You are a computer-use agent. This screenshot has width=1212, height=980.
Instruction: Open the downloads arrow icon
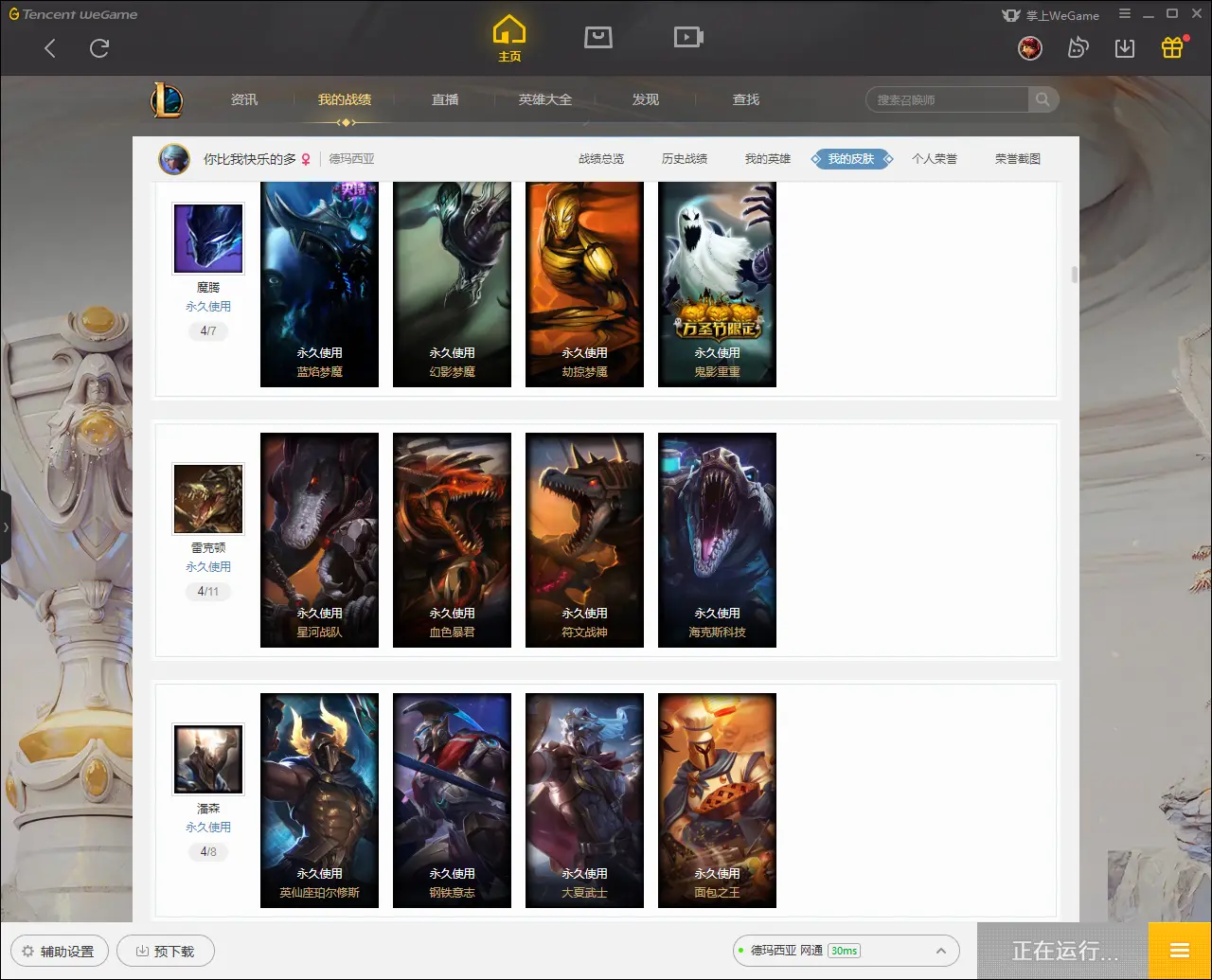pos(1125,47)
